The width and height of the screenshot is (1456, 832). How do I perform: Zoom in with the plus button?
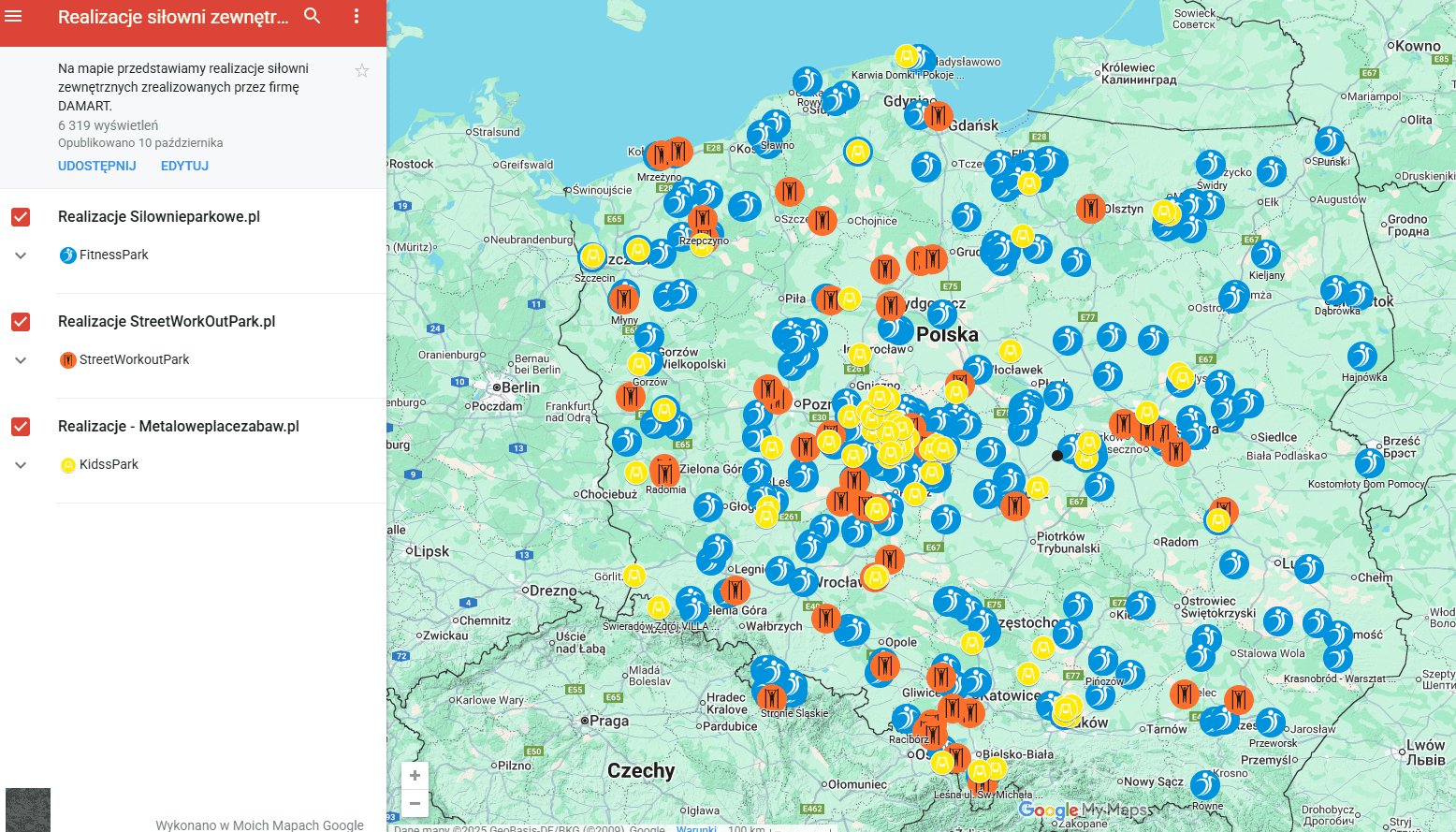pos(415,776)
